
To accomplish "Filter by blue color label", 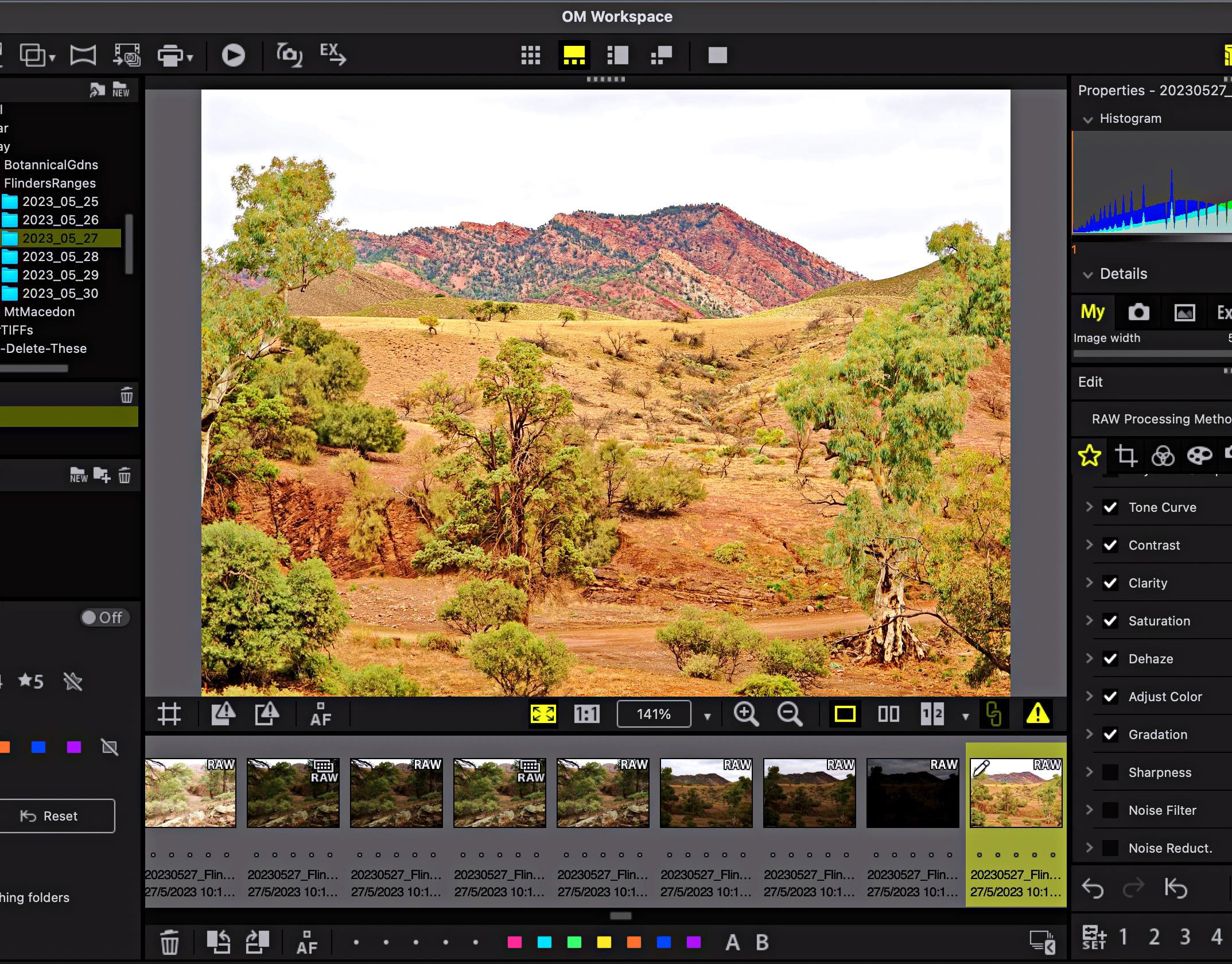I will coord(38,747).
